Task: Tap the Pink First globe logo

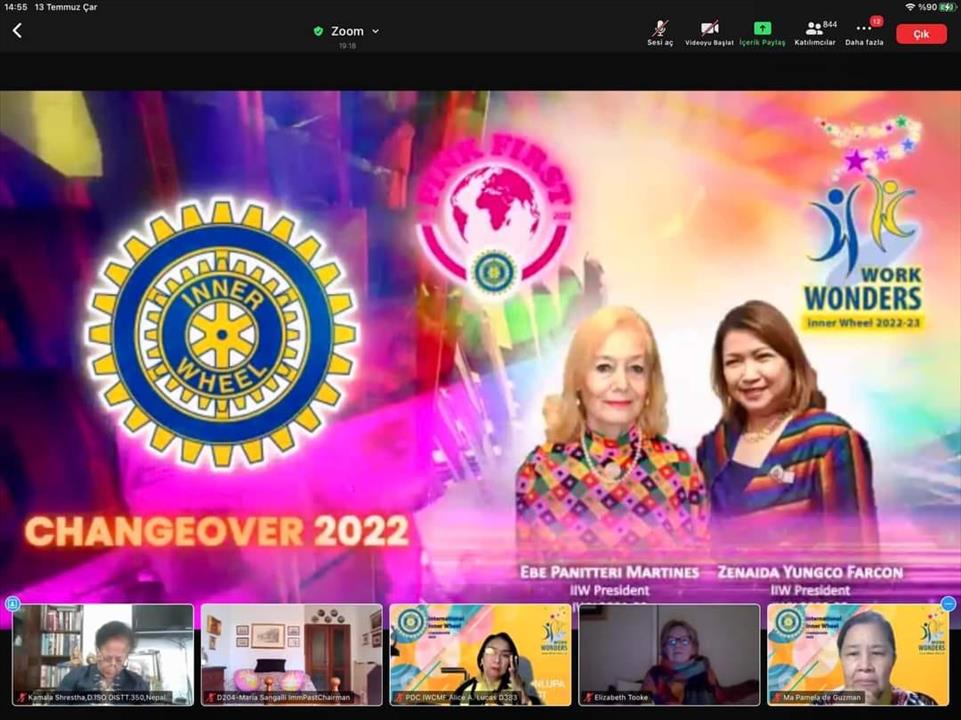Action: [x=494, y=214]
